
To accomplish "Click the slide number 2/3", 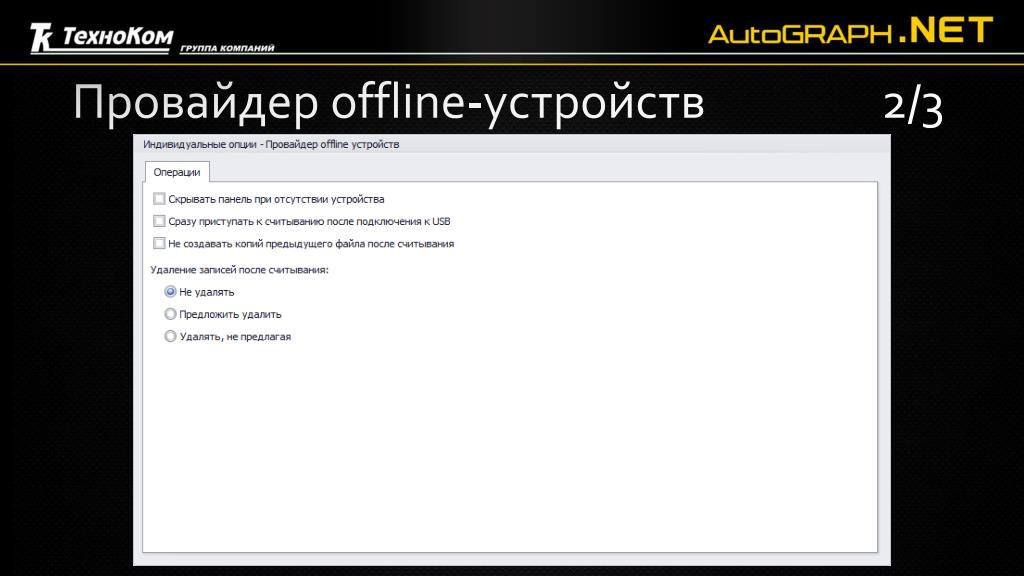I will click(x=913, y=107).
